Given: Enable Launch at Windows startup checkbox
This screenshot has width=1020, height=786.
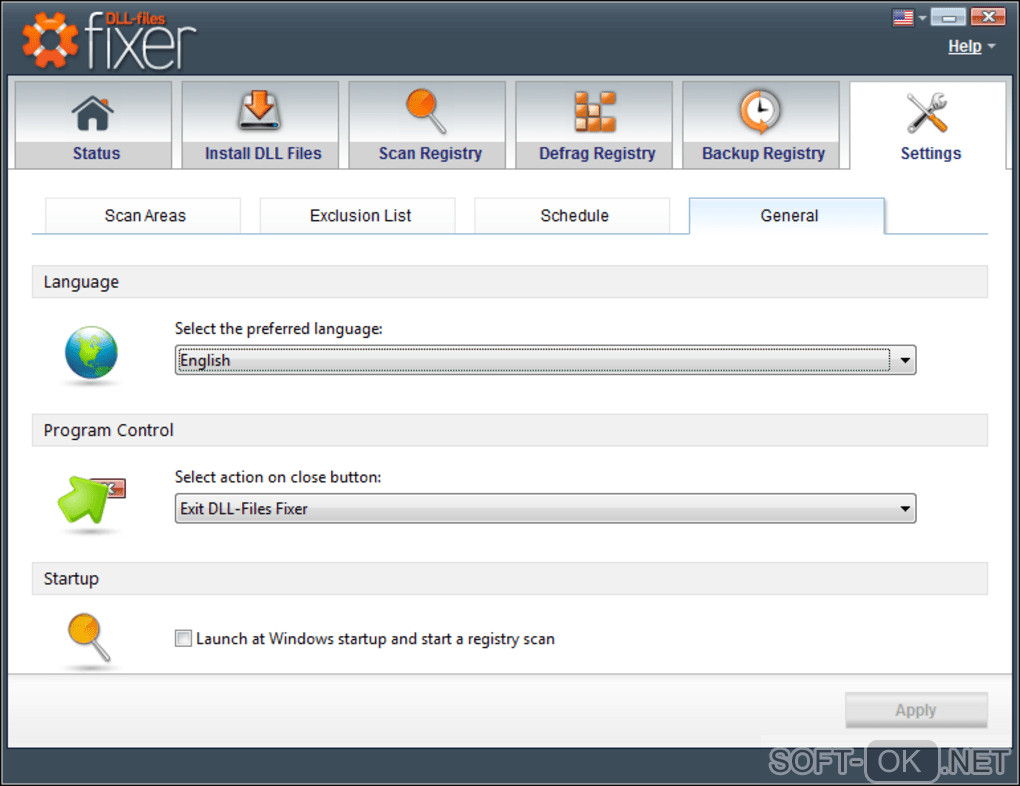Looking at the screenshot, I should click(x=183, y=638).
